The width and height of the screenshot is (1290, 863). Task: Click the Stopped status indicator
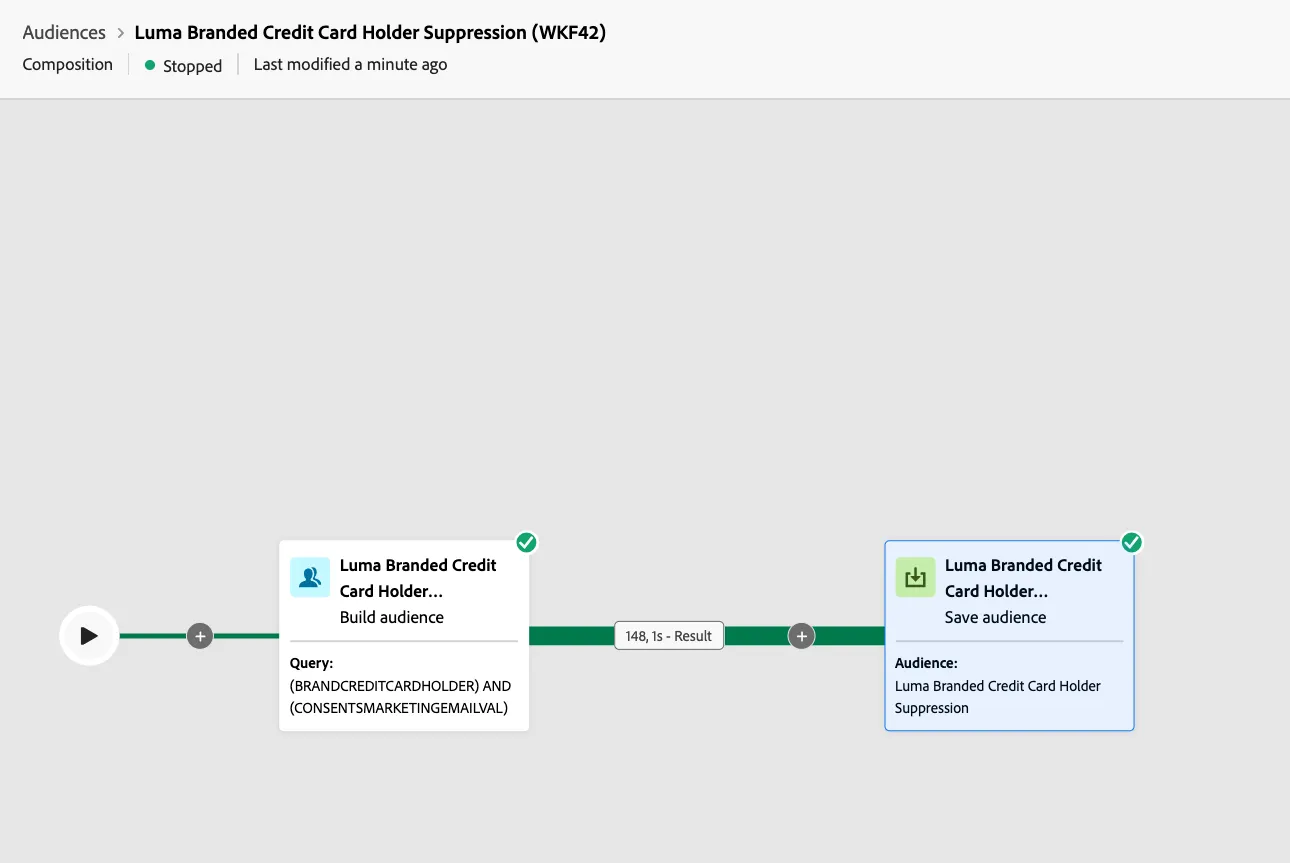point(183,65)
